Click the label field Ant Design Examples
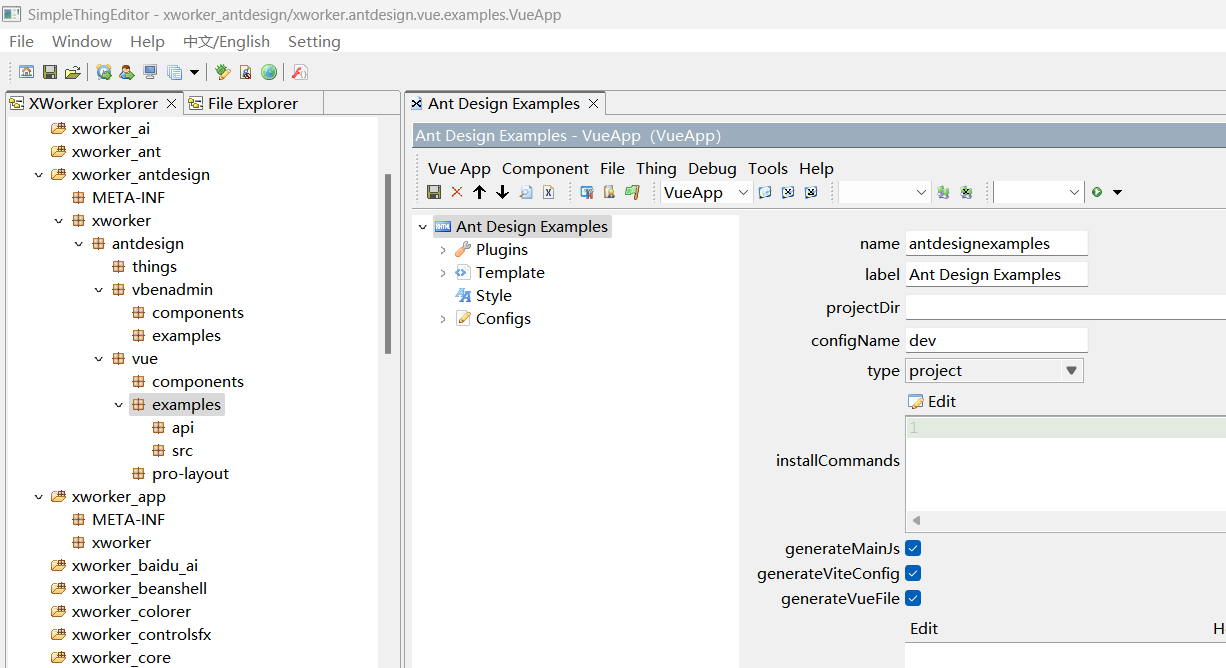 point(996,275)
